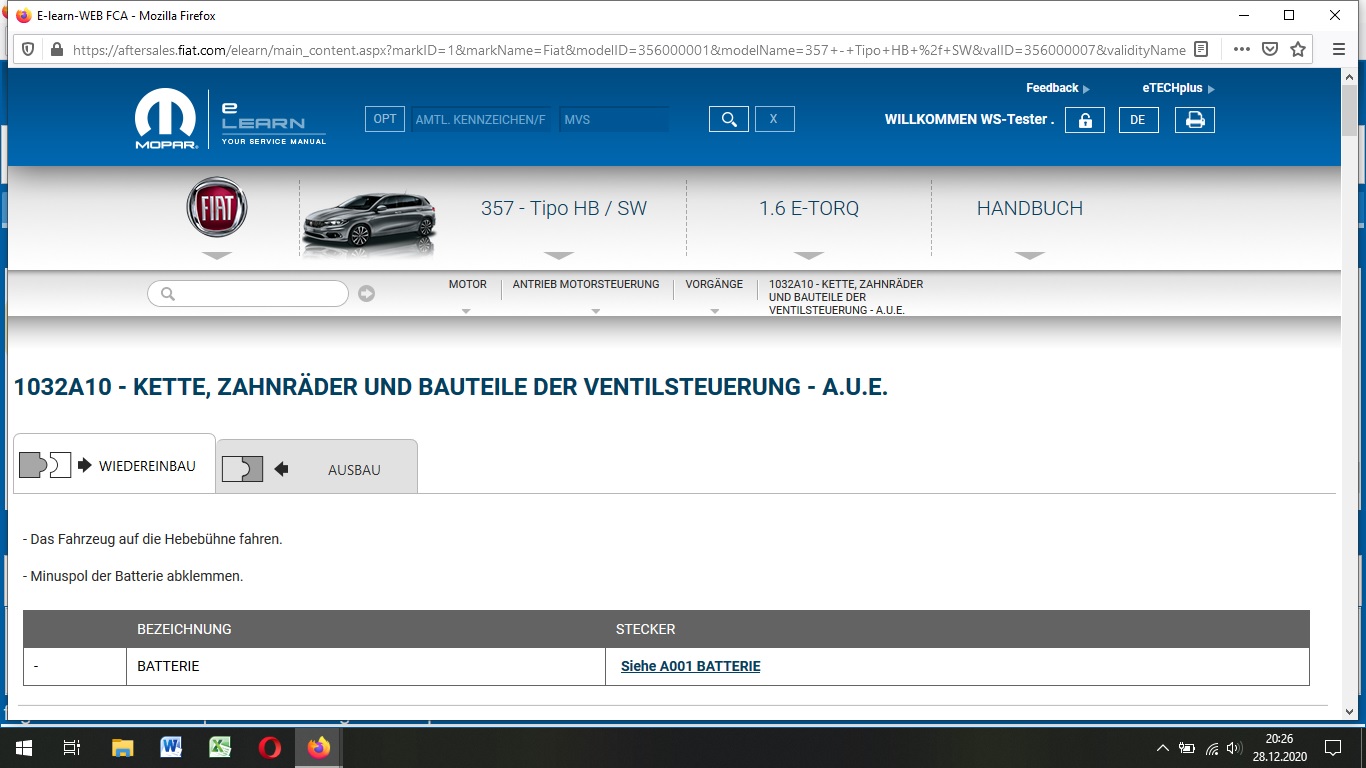This screenshot has height=768, width=1366.
Task: Open Firefox reader view icon
Action: tap(1202, 49)
